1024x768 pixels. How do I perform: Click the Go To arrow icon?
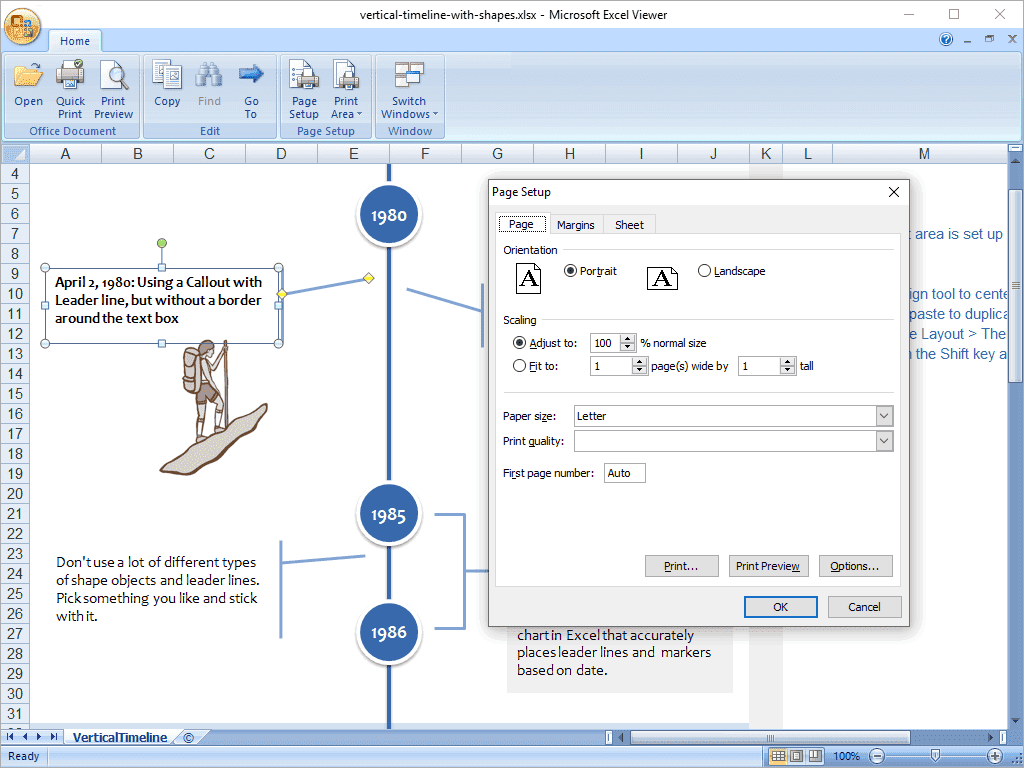pos(251,76)
